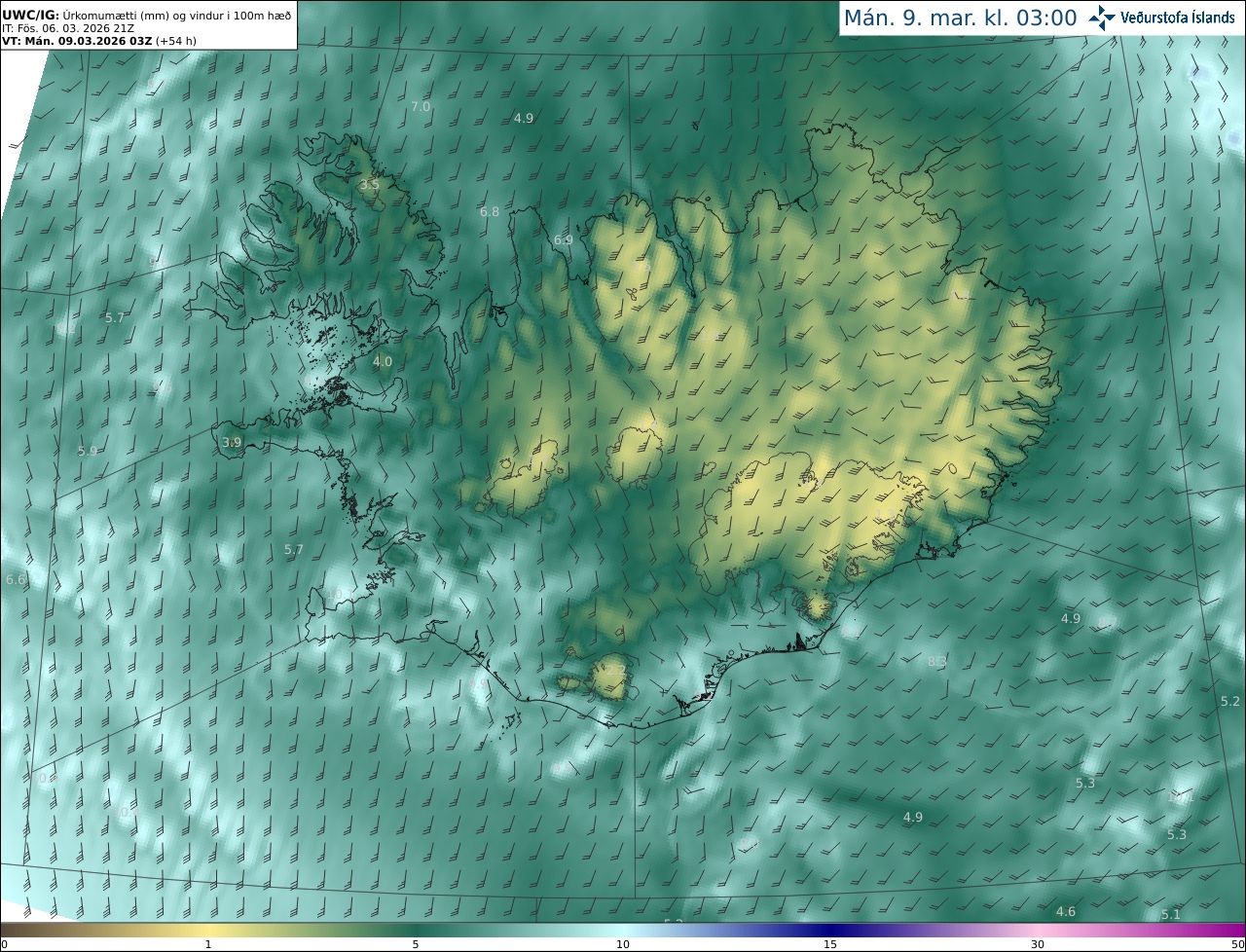Click the "15" tick on the colour scale
This screenshot has height=952, width=1246.
coord(830,944)
